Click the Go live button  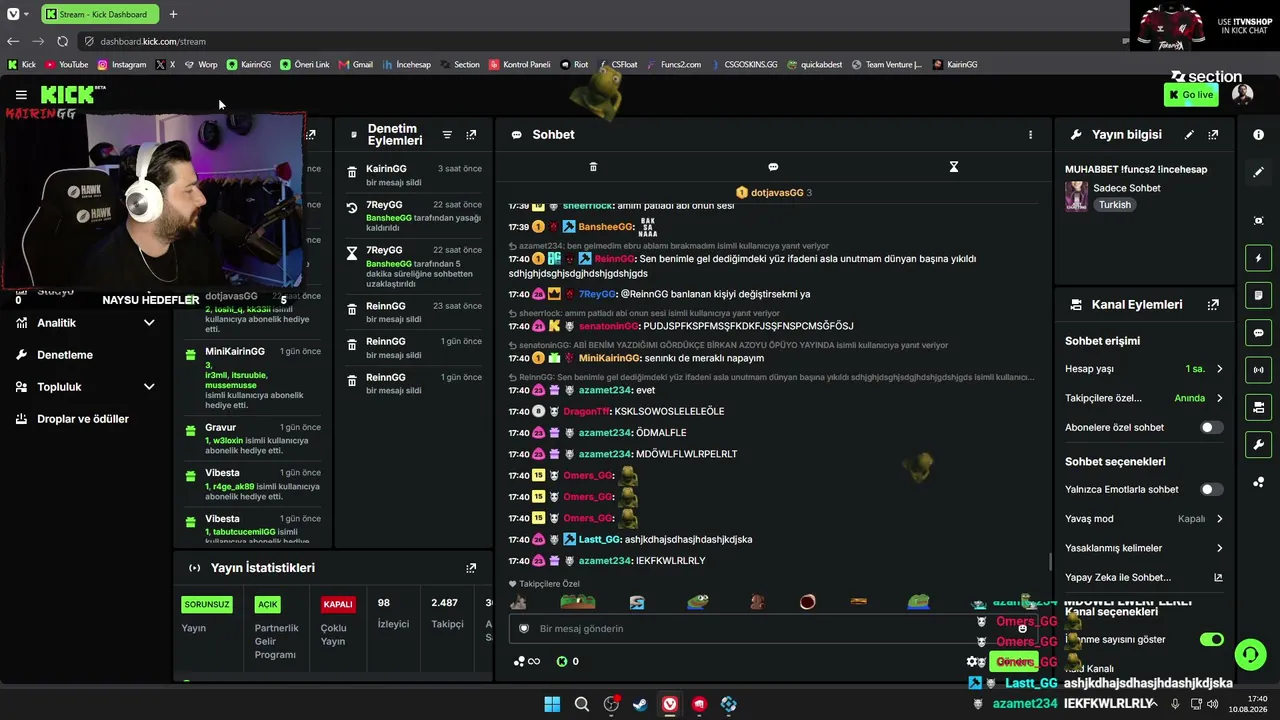[x=1191, y=95]
